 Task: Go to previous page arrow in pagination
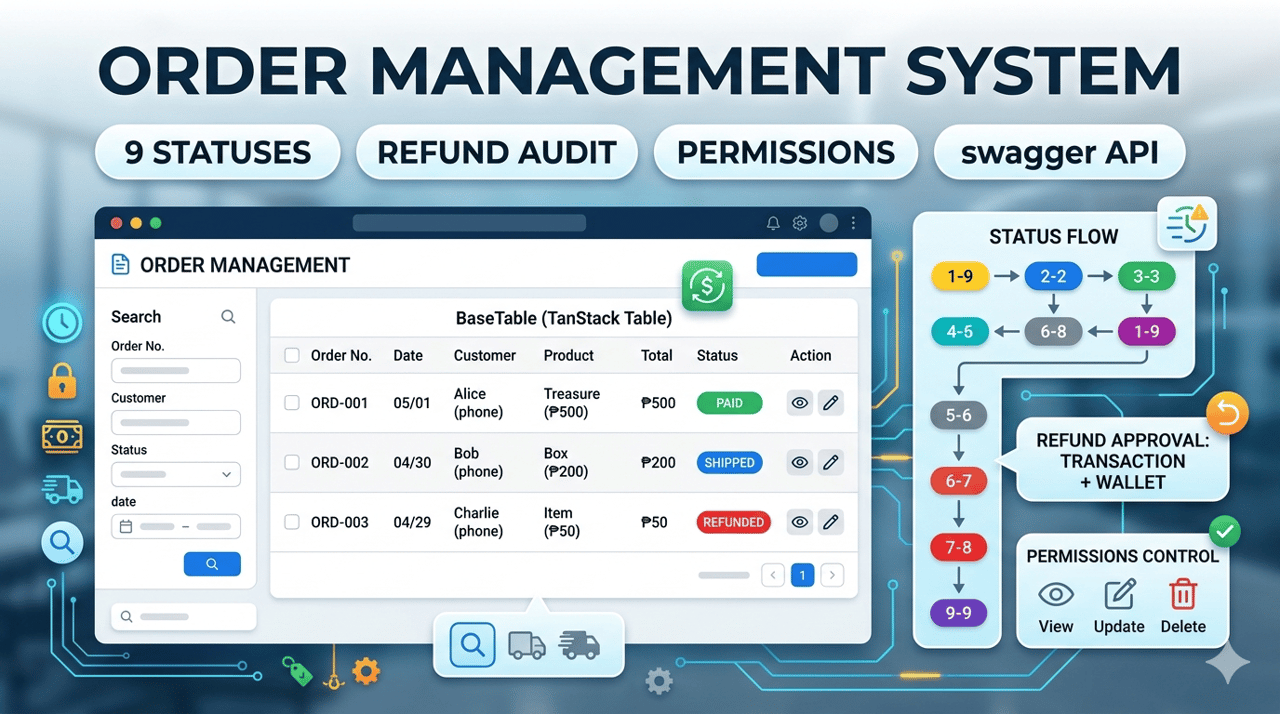772,575
